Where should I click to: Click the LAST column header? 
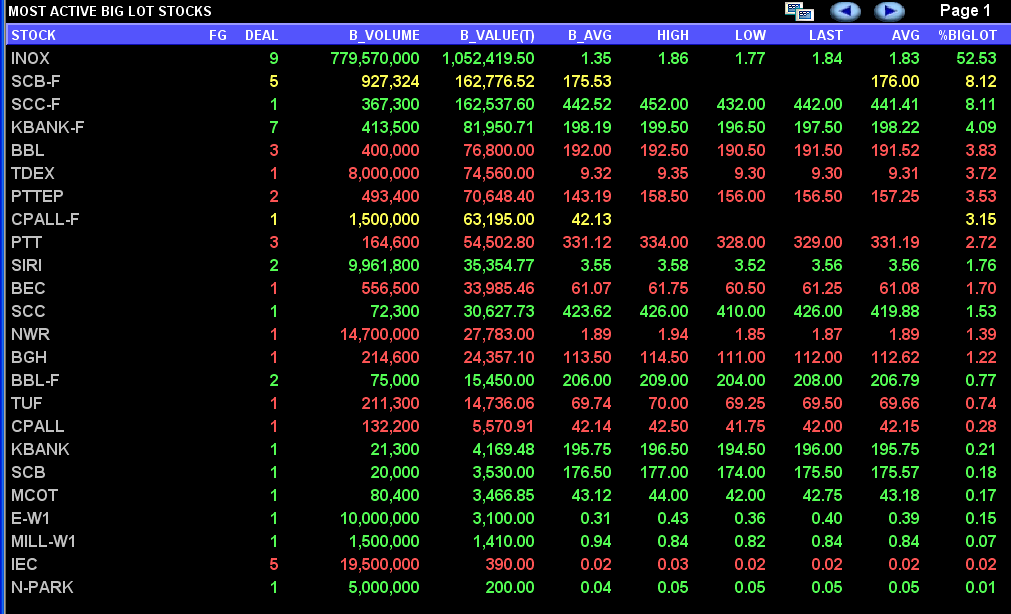[825, 35]
